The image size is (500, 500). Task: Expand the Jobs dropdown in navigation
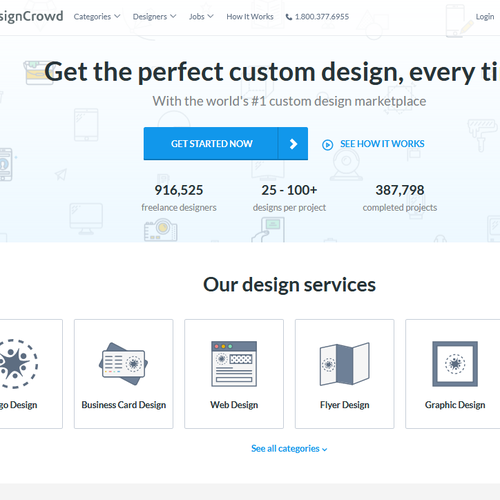201,16
